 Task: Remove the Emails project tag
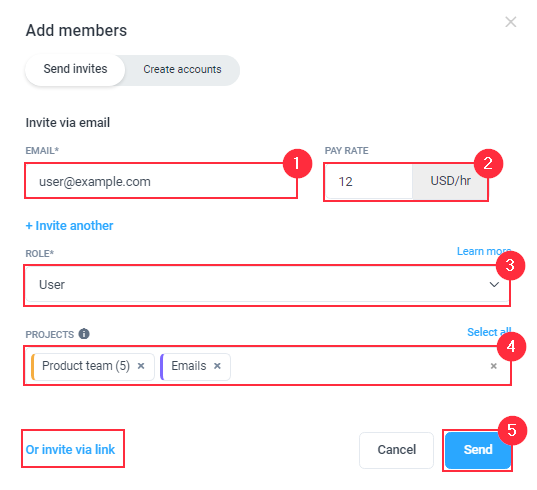pos(217,366)
